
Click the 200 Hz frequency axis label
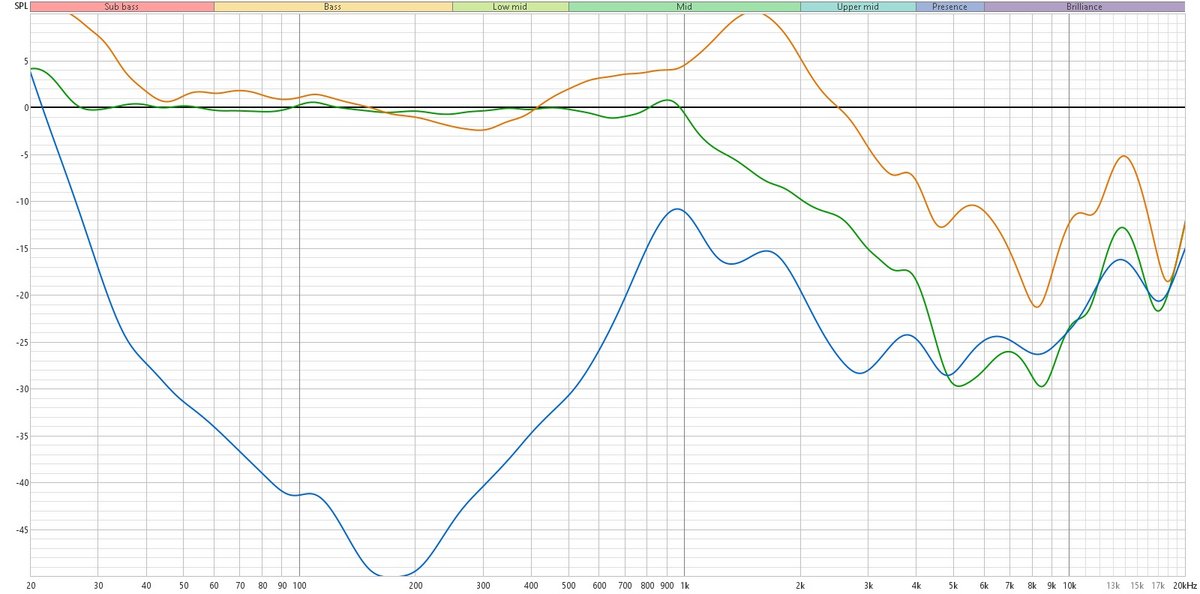(x=415, y=586)
